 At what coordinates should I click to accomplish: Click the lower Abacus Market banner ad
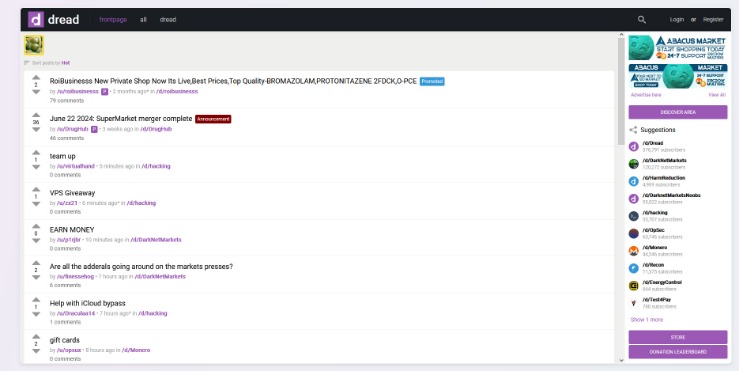tap(678, 76)
